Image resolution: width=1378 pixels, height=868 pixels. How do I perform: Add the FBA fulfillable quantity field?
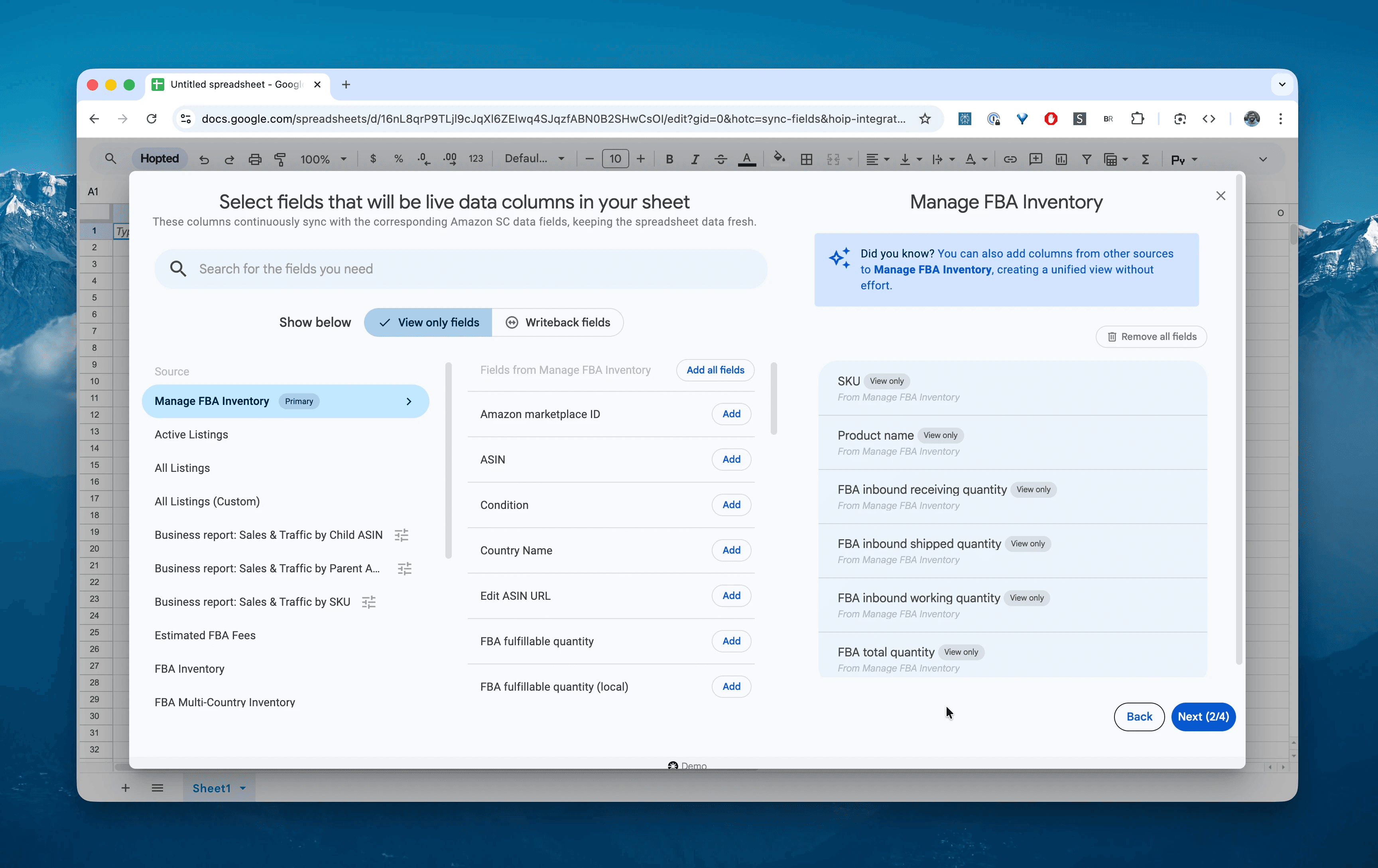tap(731, 641)
